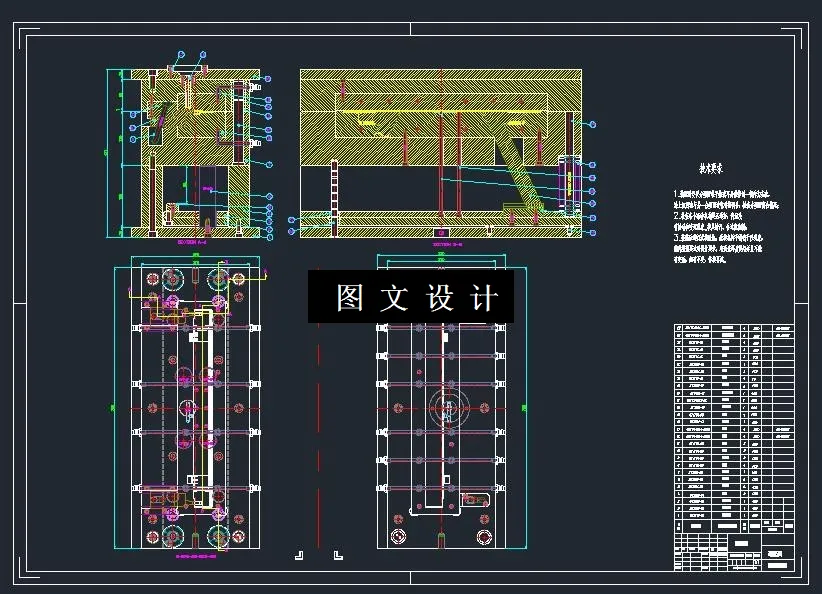822x594 pixels.
Task: Click the magenta dimension note below left plan view
Action: (x=196, y=556)
